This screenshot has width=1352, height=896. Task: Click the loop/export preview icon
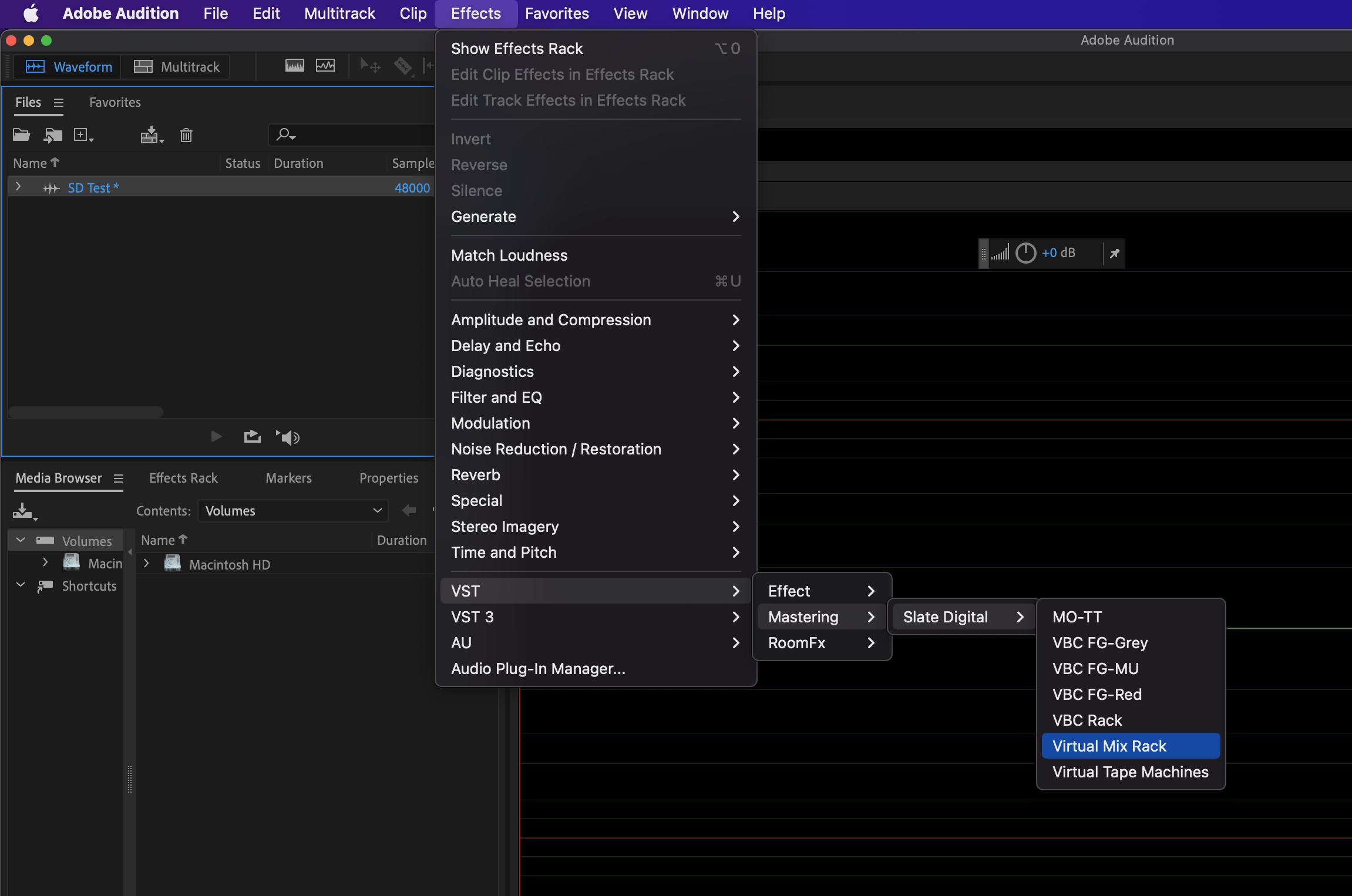coord(252,436)
